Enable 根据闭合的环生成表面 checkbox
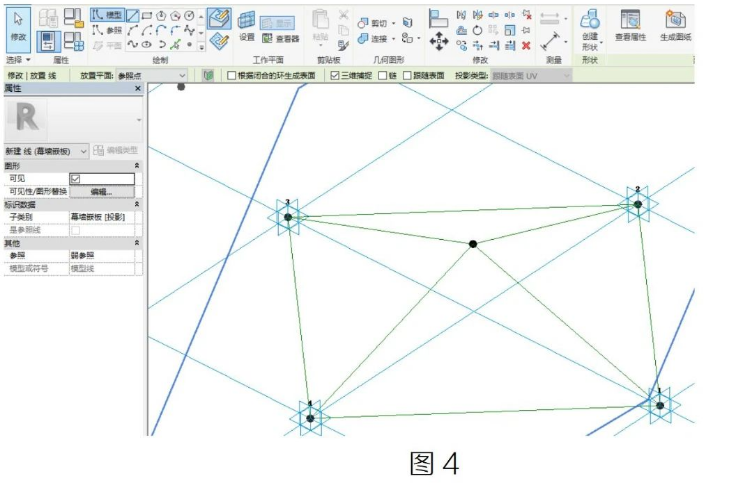Screen dimensions: 732x483 pos(231,76)
